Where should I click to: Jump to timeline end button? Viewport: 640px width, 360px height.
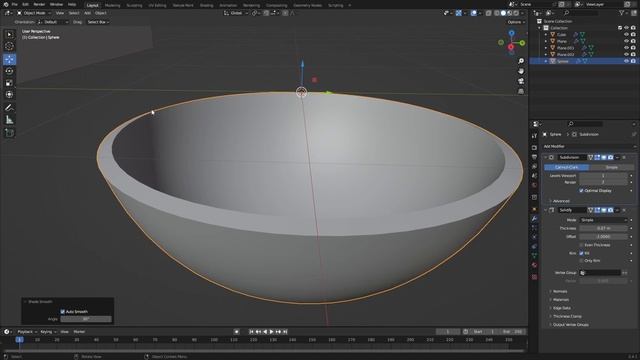[x=285, y=332]
